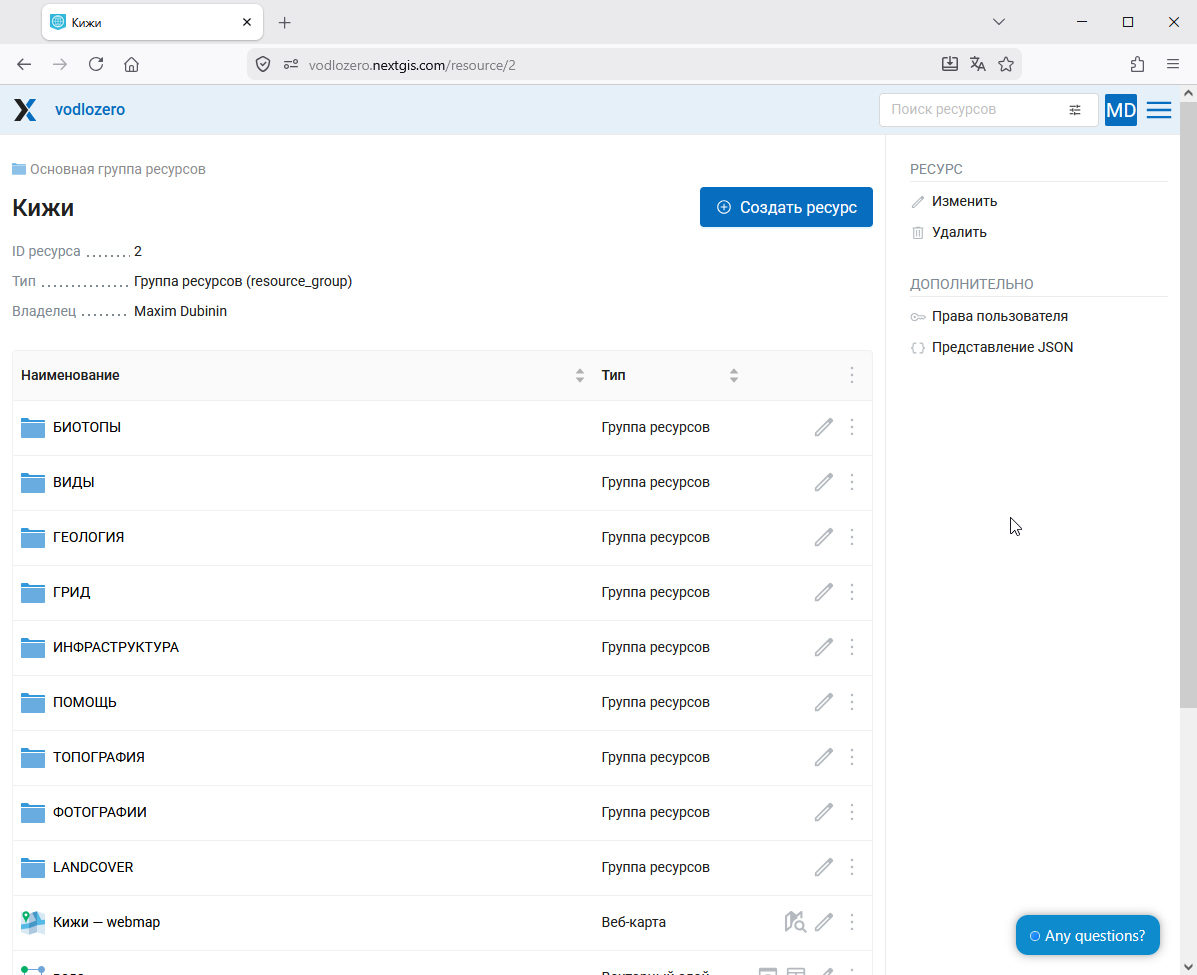Edit the БИОТОПЫ group with pencil icon
This screenshot has height=975, width=1197.
(823, 428)
